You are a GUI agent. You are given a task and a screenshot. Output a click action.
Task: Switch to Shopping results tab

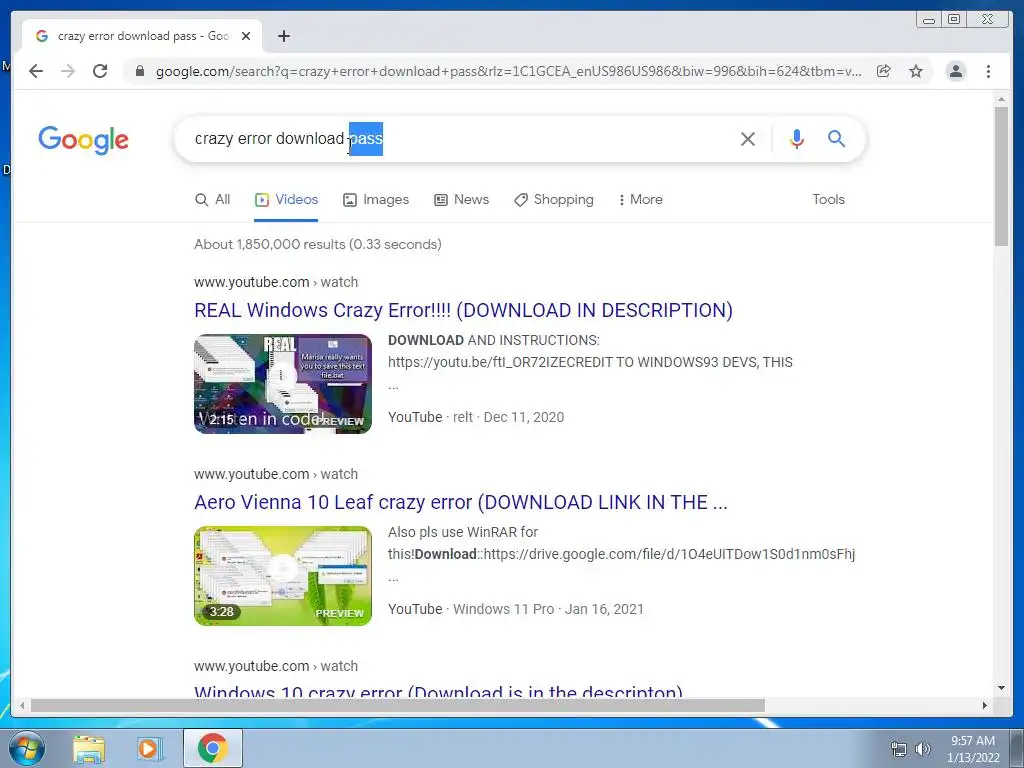(554, 200)
